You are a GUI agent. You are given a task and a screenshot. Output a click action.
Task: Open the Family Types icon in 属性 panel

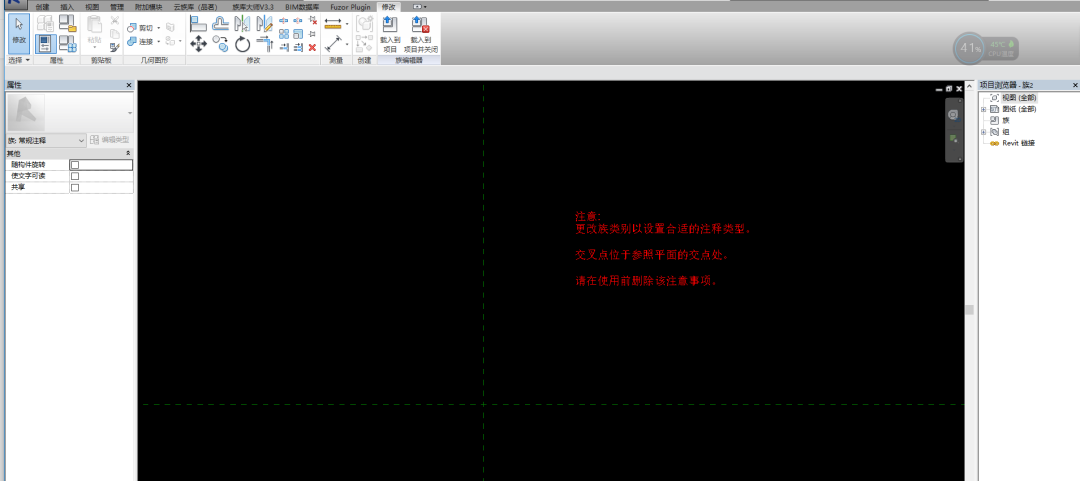68,43
